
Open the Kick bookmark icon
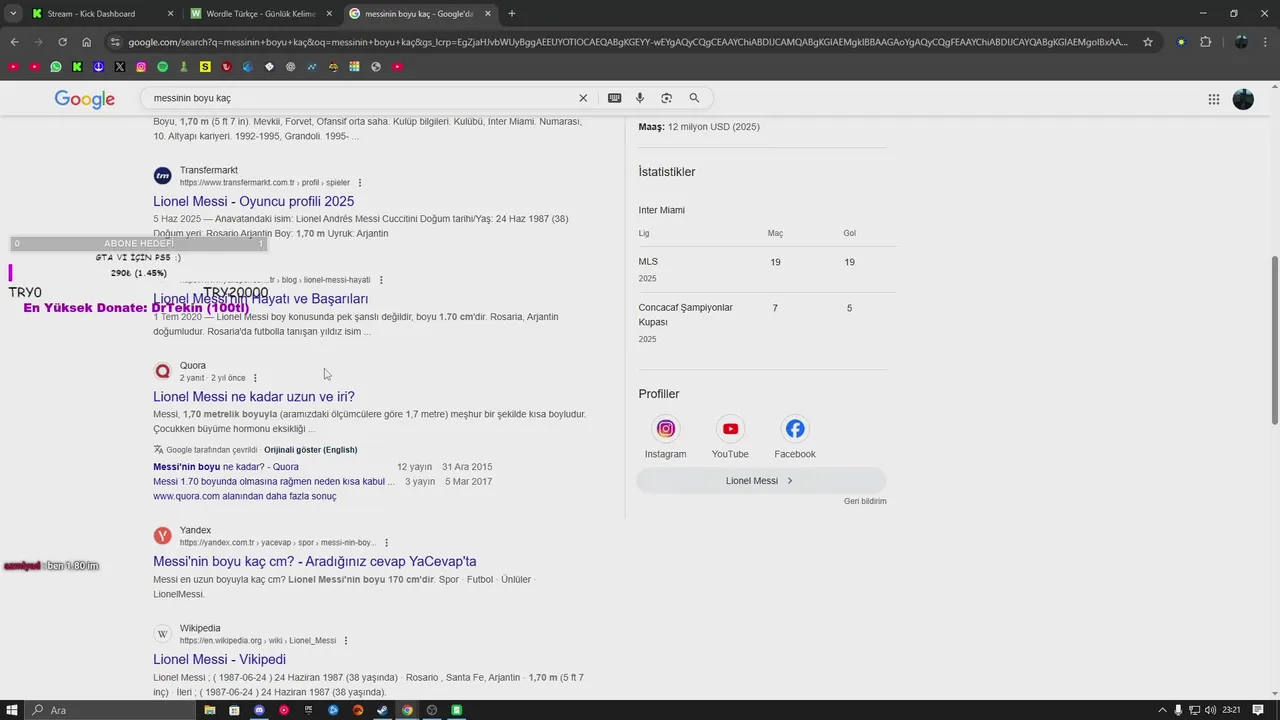click(77, 67)
